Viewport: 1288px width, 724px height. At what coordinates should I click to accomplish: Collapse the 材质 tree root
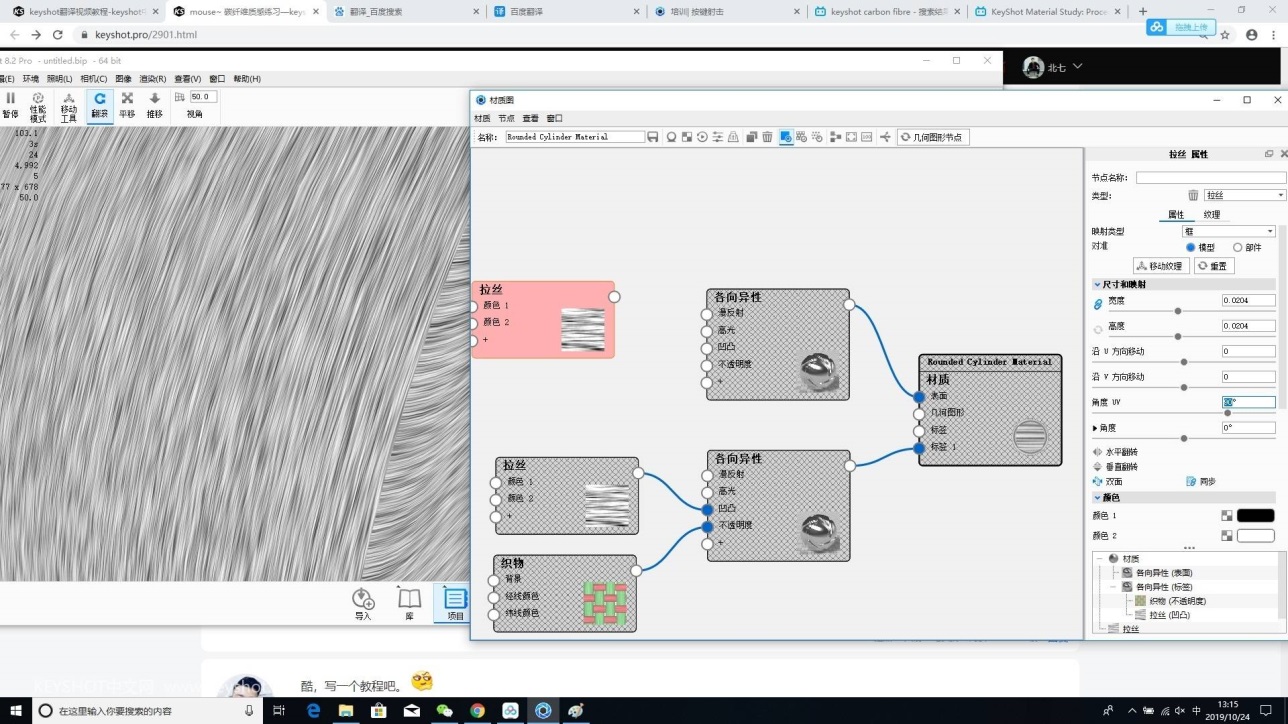[x=1098, y=559]
